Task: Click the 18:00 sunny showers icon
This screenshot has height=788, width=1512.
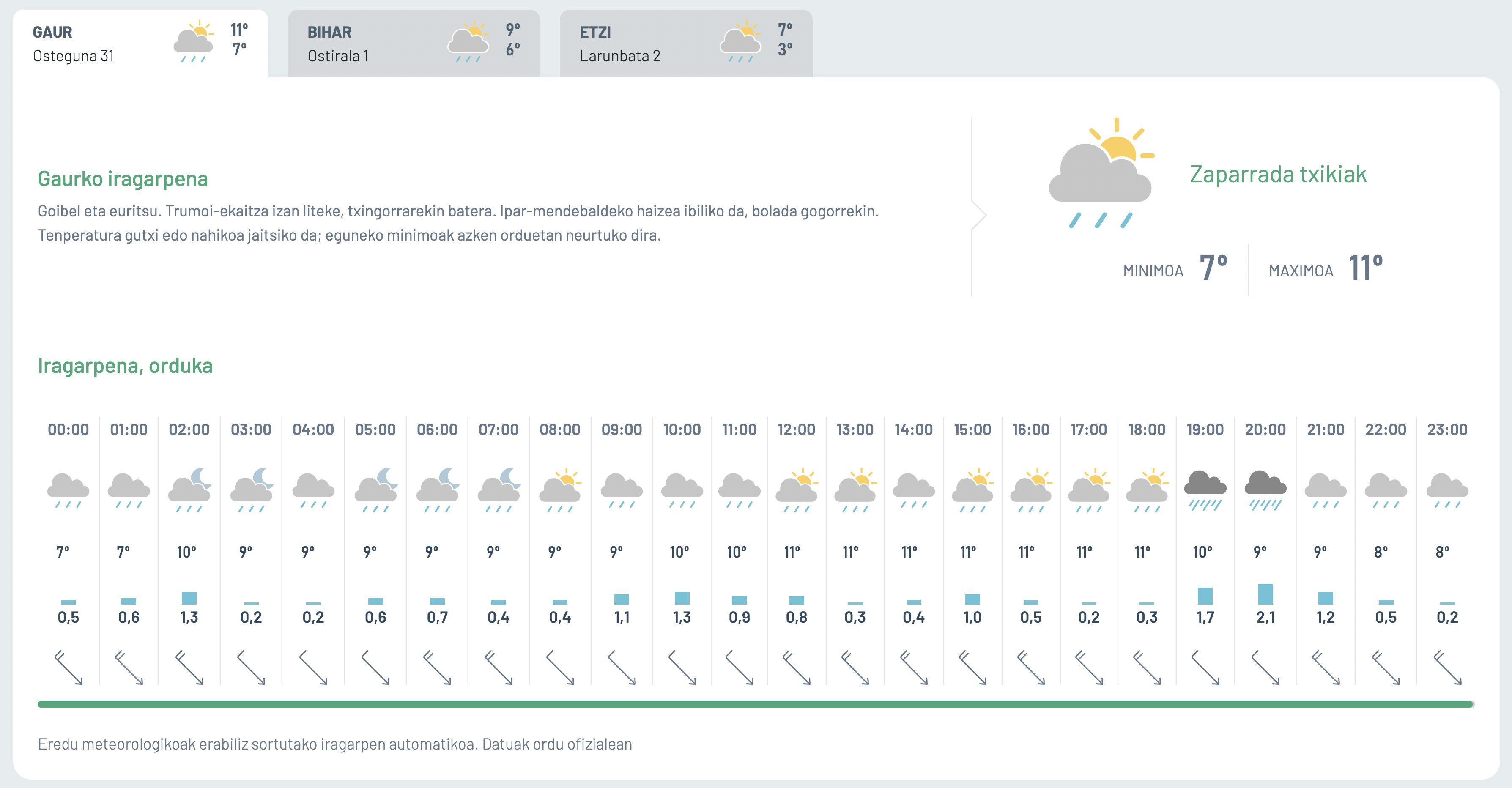Action: [x=1147, y=490]
